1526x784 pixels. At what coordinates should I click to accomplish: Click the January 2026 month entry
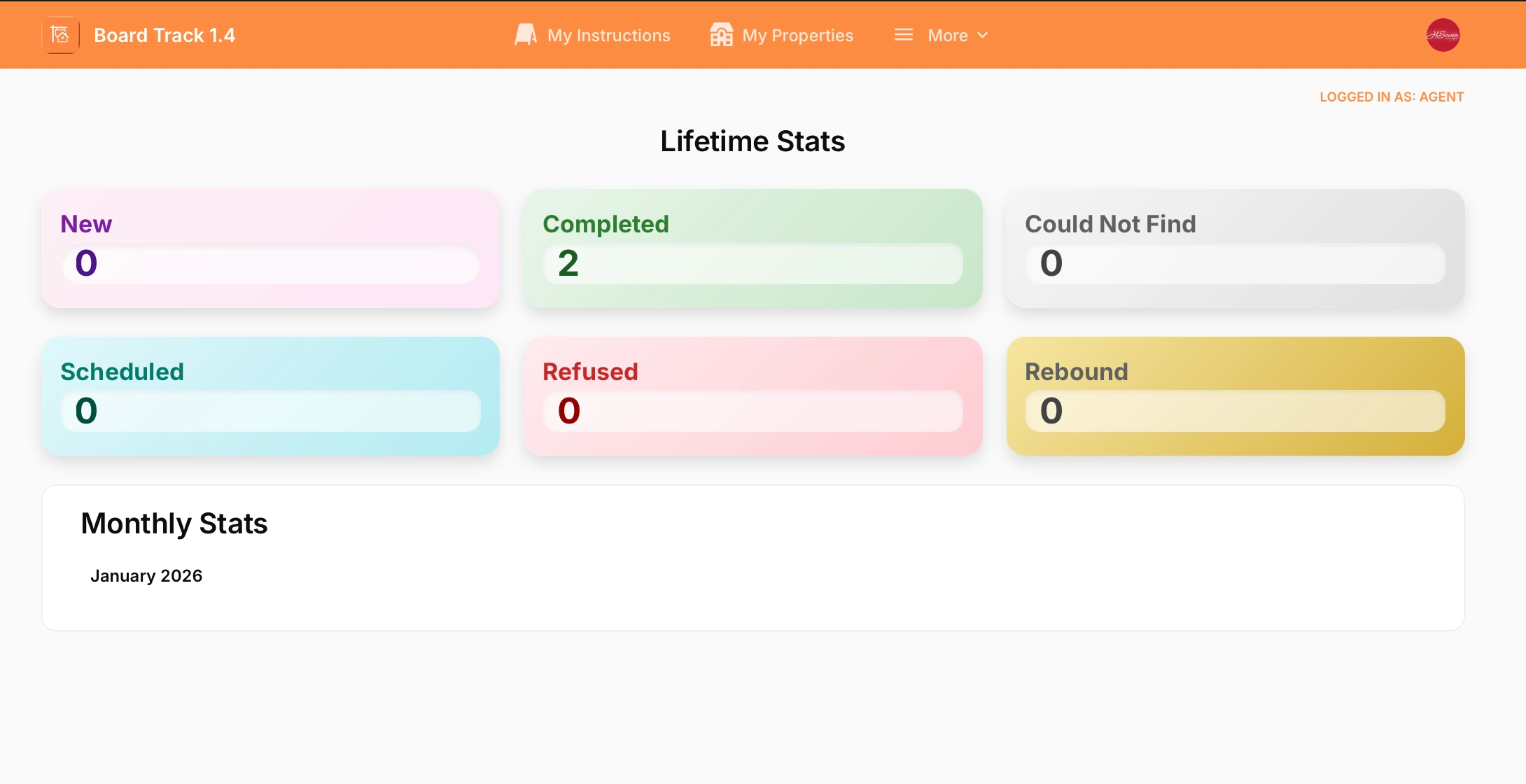click(146, 576)
